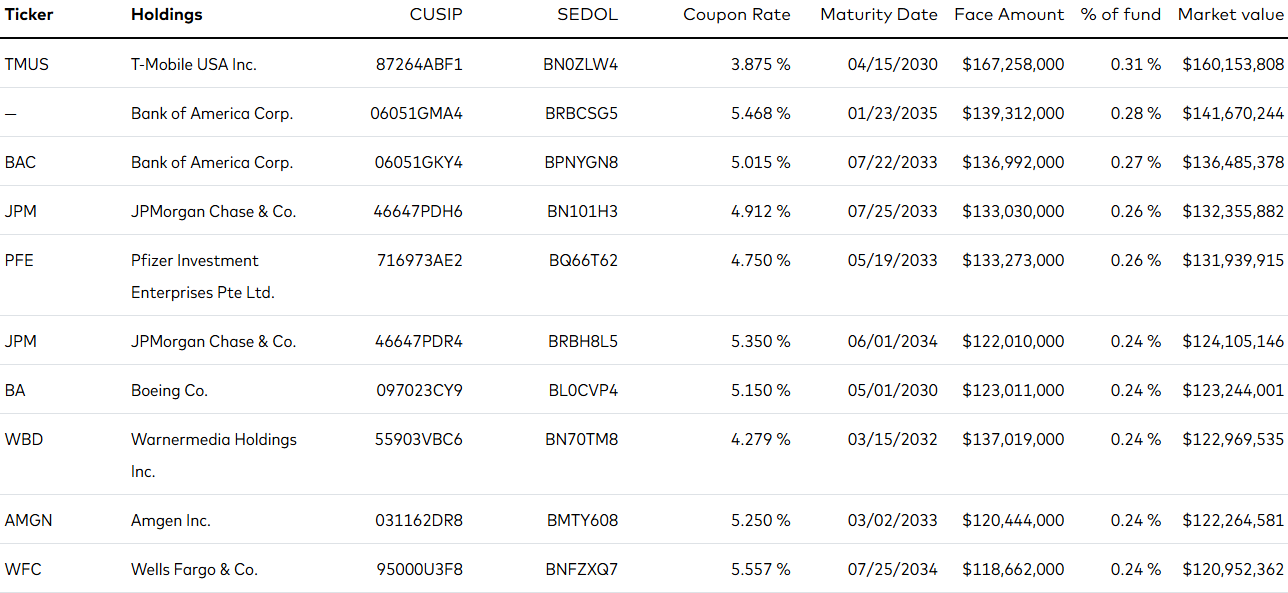
Task: Click the Maturity Date column header
Action: pos(879,15)
